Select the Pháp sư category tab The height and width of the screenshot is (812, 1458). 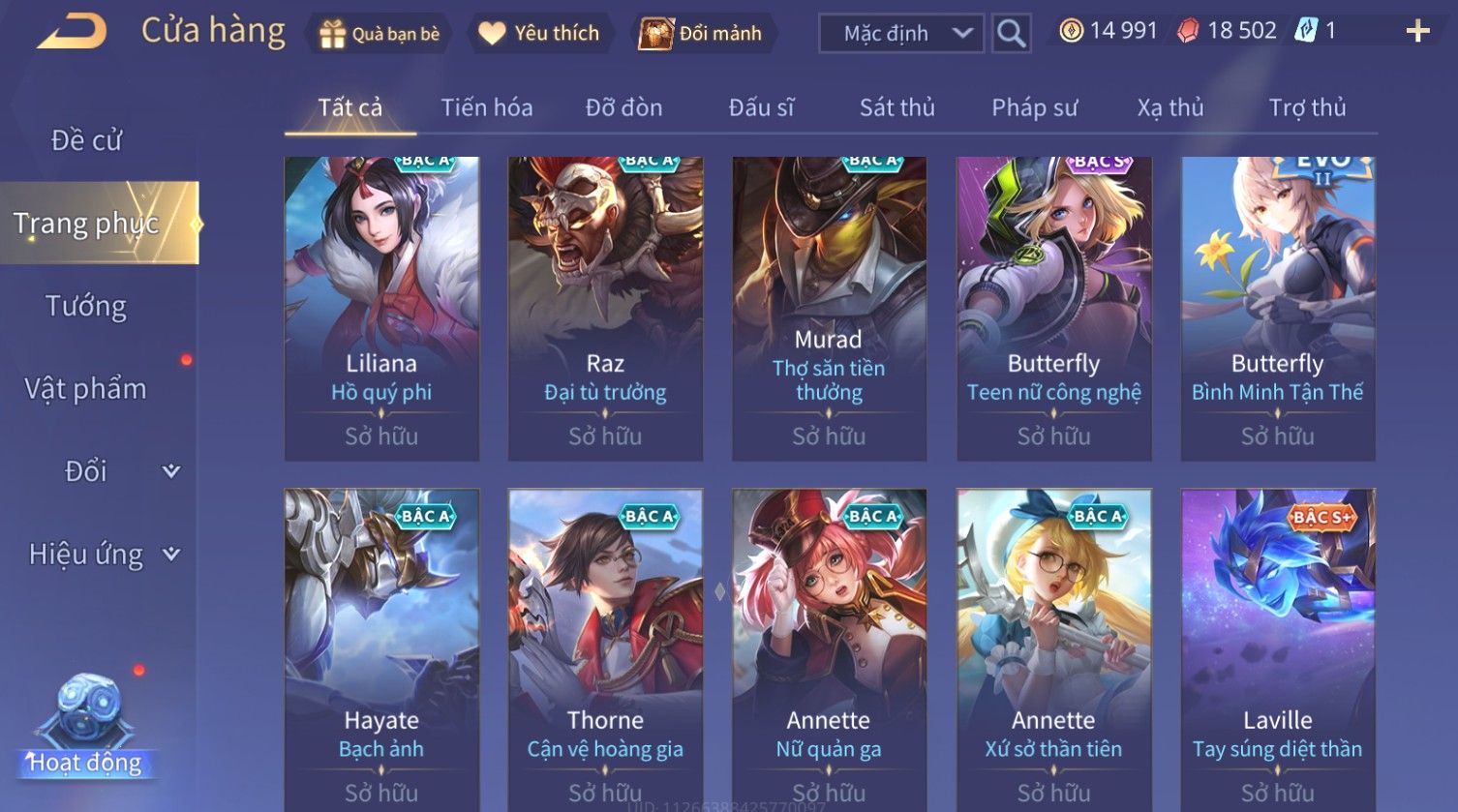coord(1034,107)
